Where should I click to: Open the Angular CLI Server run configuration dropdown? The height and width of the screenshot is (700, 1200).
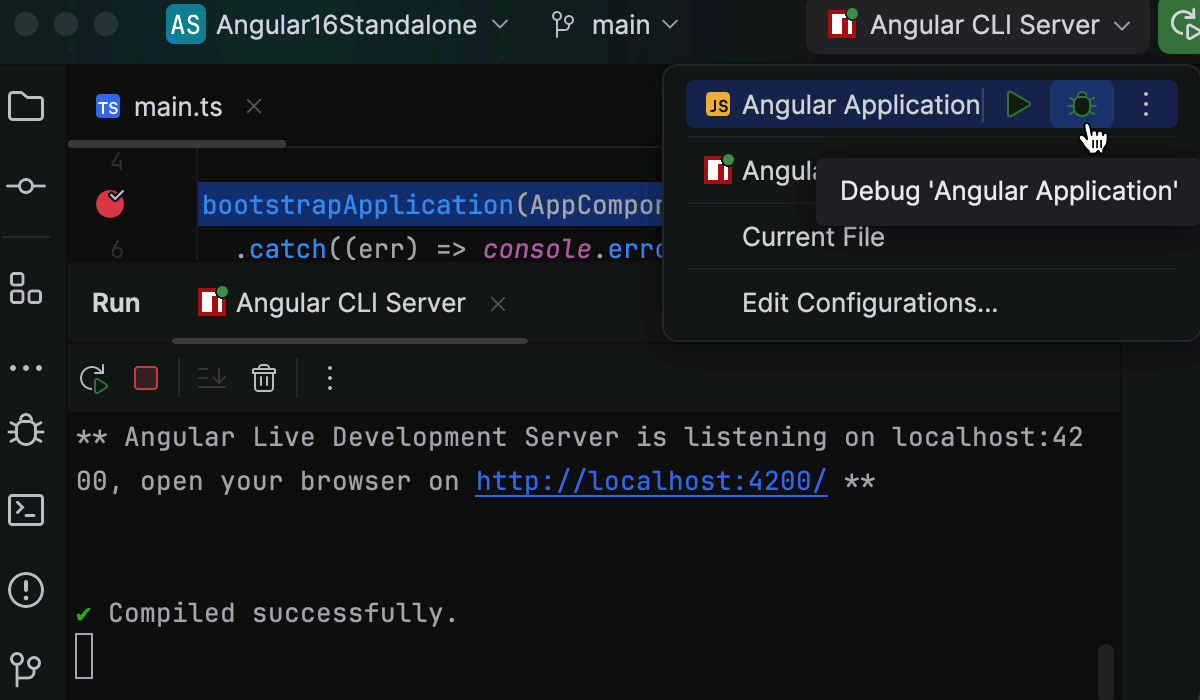click(977, 25)
